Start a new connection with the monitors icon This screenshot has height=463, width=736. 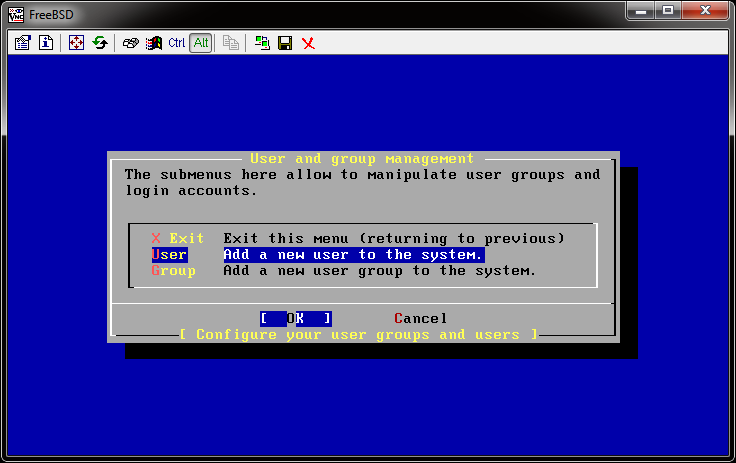(262, 43)
